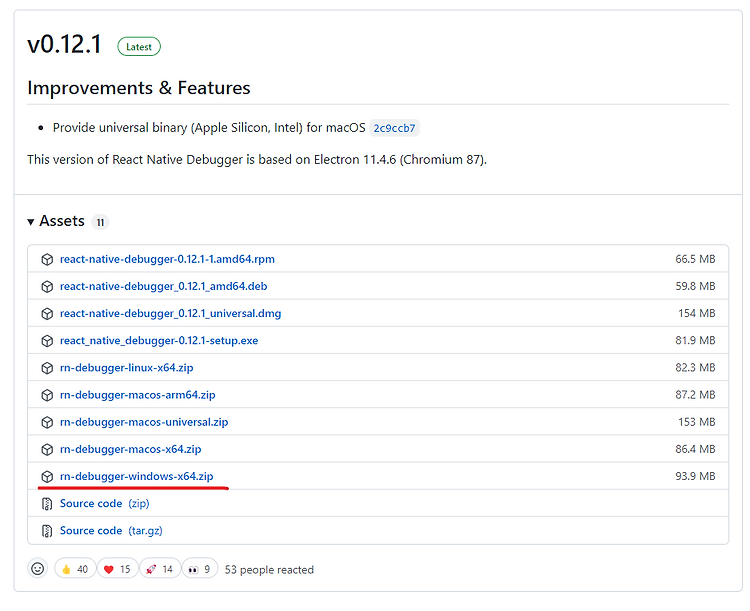Image resolution: width=750 pixels, height=611 pixels.
Task: Click the 66.5 MB file size
Action: pos(695,259)
